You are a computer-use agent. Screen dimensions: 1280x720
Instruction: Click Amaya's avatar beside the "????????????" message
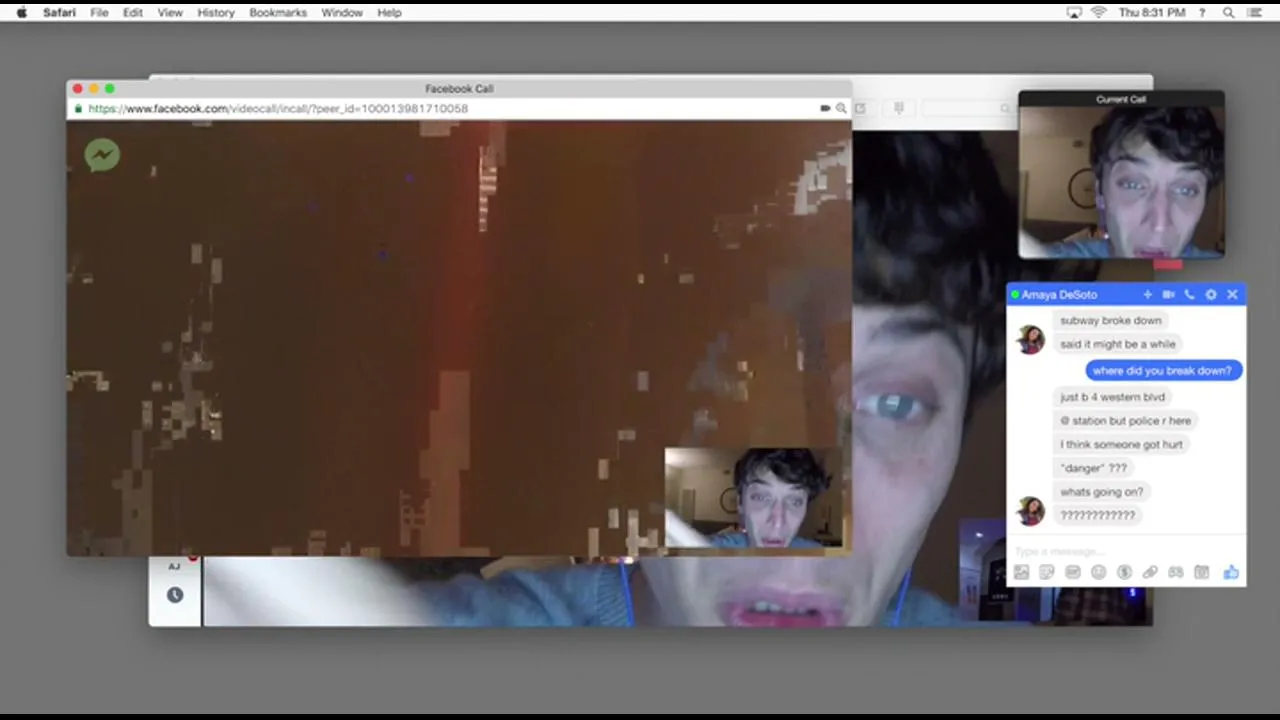point(1031,511)
